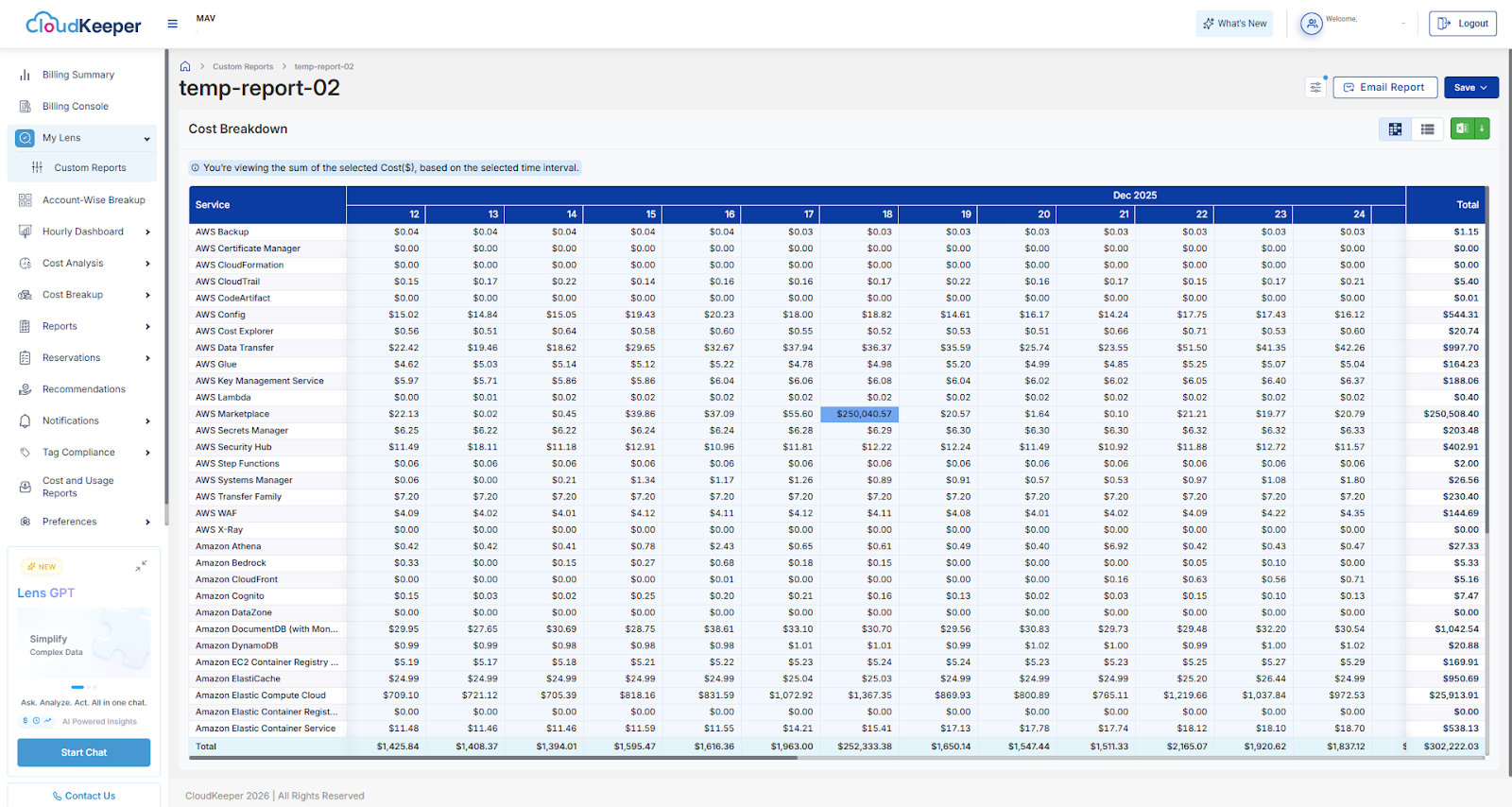Click the Tag Compliance tag icon
The image size is (1512, 807).
click(x=25, y=453)
